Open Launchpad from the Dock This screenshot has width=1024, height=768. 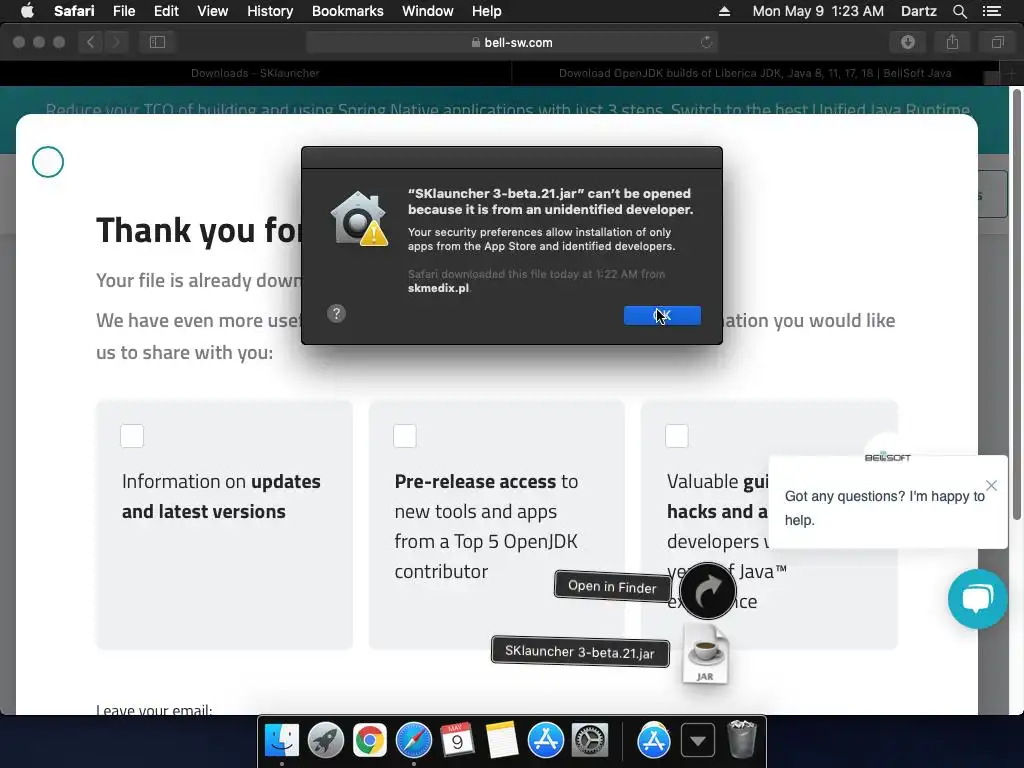326,741
